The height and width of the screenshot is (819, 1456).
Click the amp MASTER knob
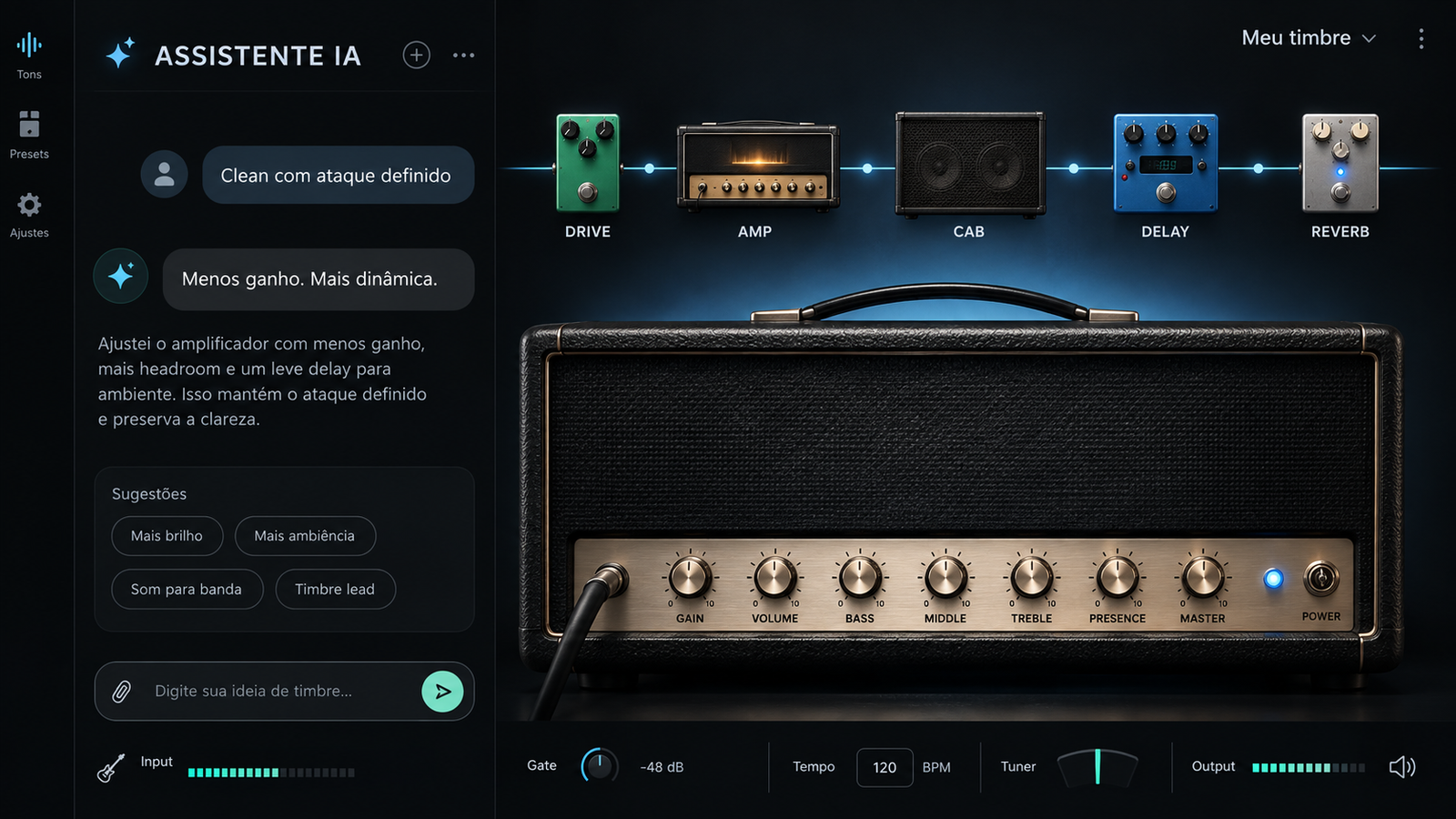(1203, 578)
